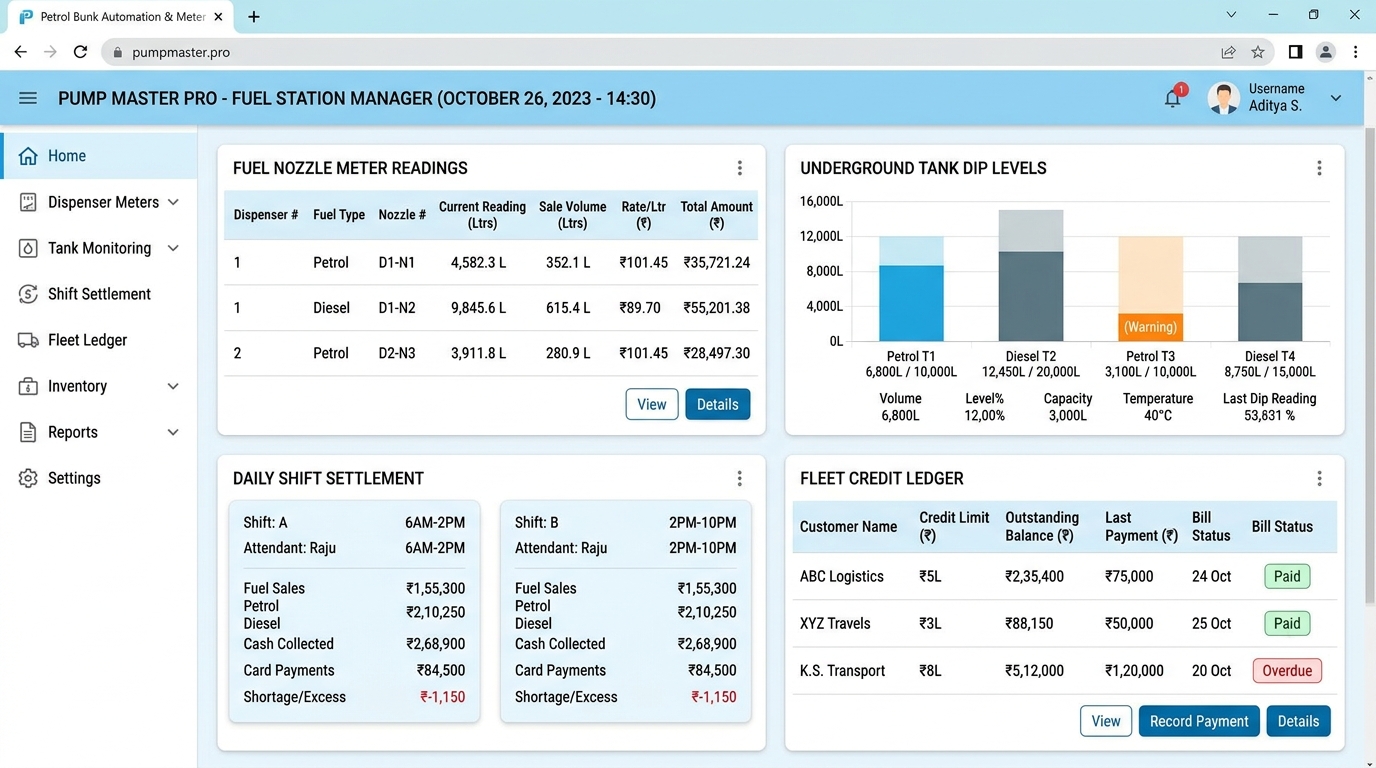This screenshot has height=768, width=1376.
Task: Open Underground Tank Dip Levels options menu
Action: click(1319, 168)
